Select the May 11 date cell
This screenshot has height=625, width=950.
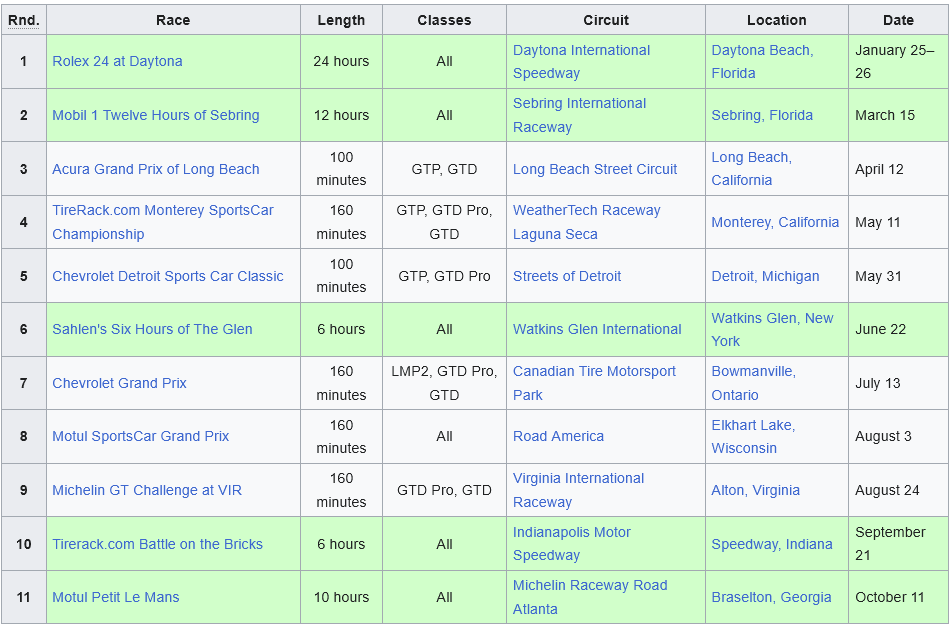[x=899, y=222]
